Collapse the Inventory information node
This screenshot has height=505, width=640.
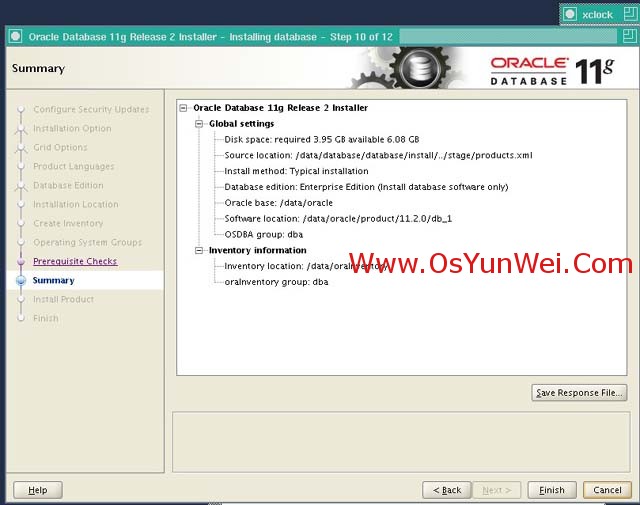[x=199, y=250]
